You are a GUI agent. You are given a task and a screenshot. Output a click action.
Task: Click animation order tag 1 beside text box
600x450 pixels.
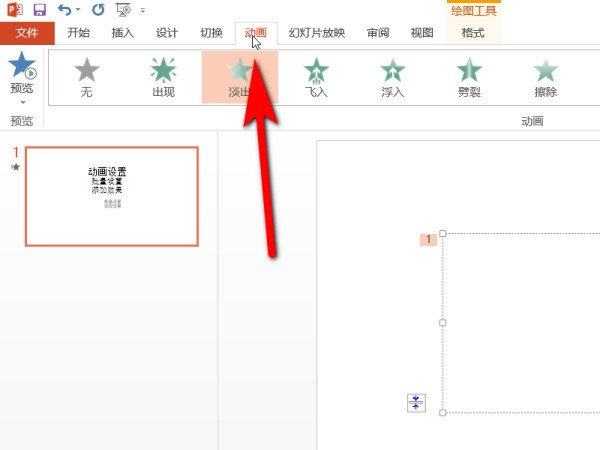[x=429, y=240]
